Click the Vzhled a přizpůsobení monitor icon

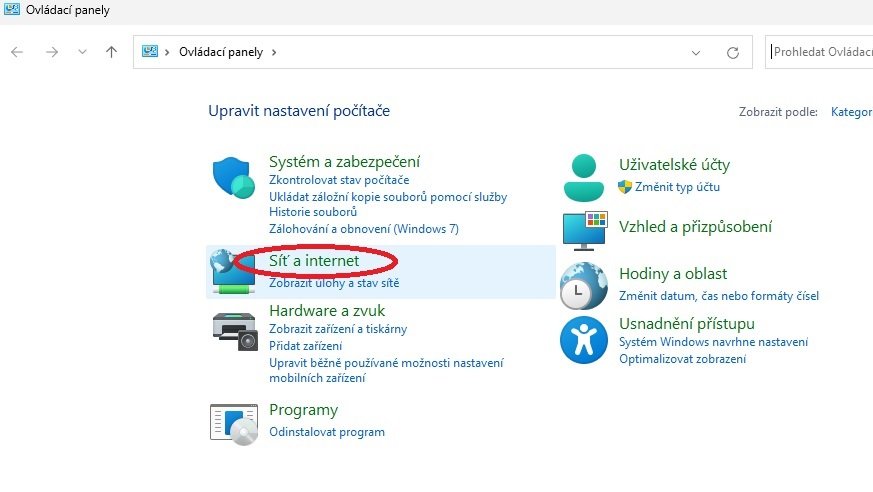[x=585, y=230]
